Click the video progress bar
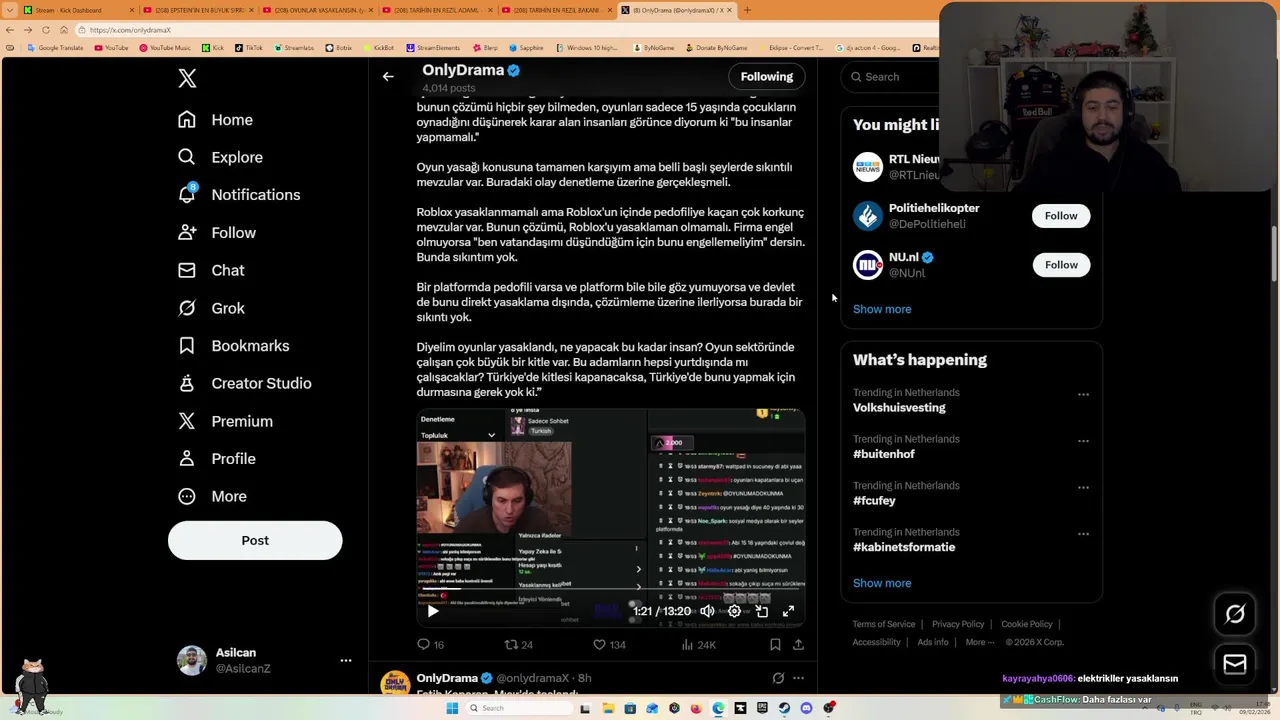Viewport: 1280px width, 720px height. pos(610,590)
